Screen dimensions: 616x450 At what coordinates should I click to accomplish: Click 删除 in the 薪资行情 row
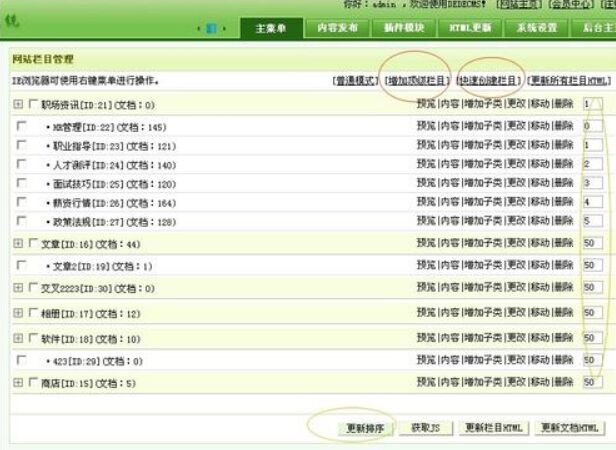pyautogui.click(x=563, y=202)
